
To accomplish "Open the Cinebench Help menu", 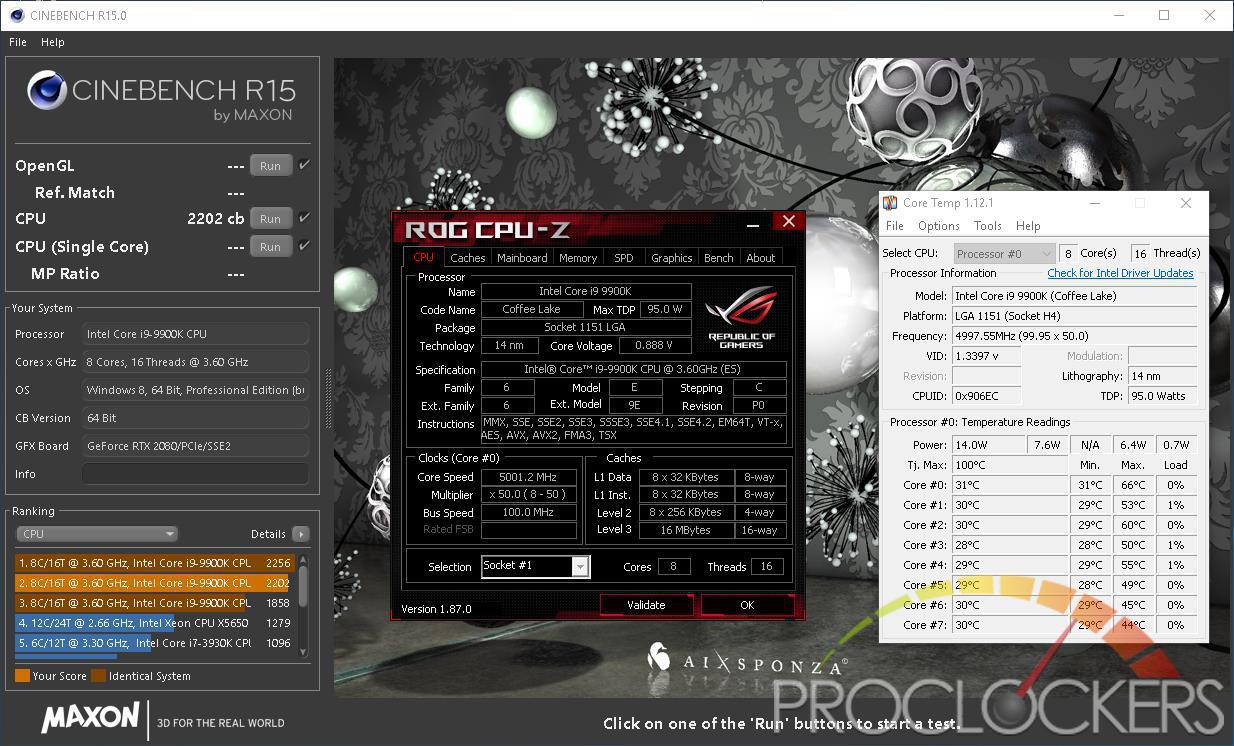I will pyautogui.click(x=53, y=42).
